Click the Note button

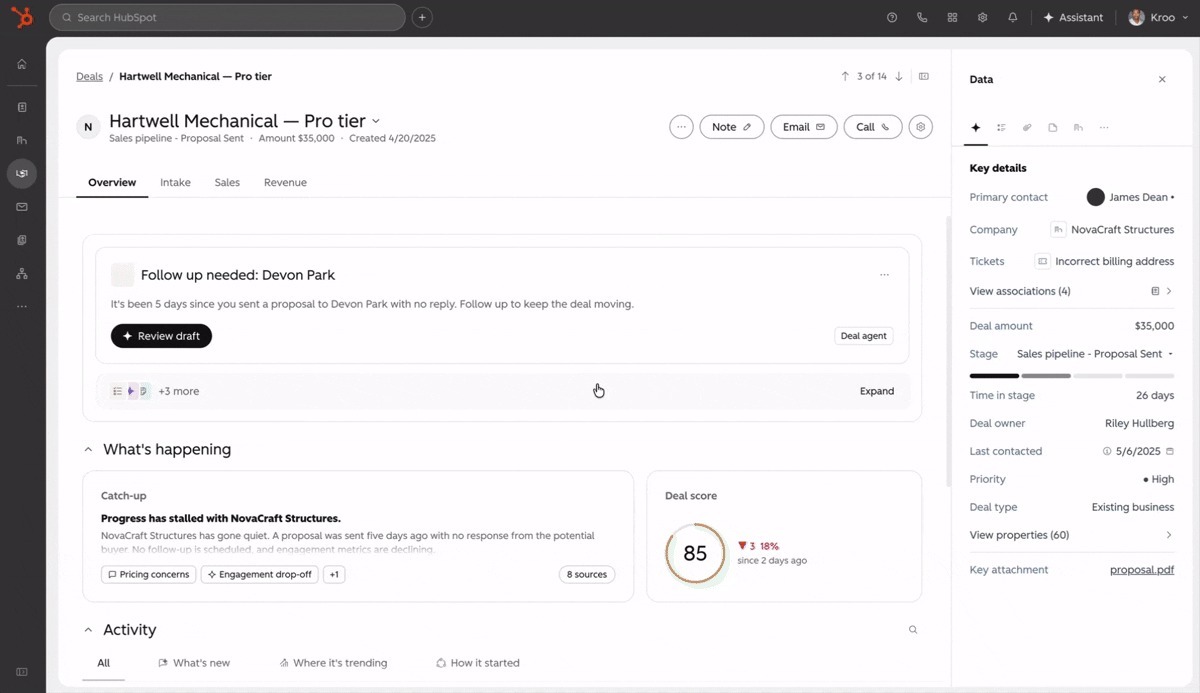732,127
